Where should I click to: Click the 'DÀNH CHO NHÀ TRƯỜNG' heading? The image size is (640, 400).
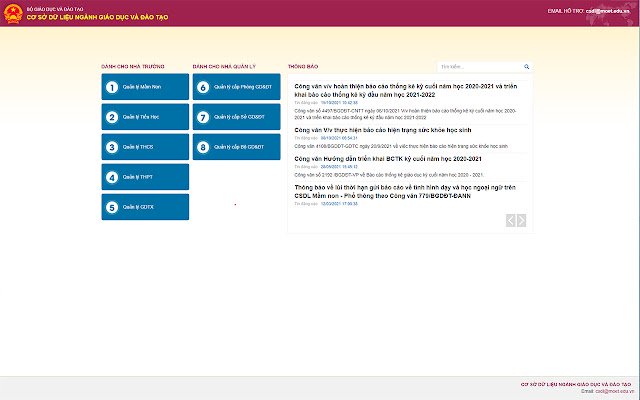click(133, 66)
